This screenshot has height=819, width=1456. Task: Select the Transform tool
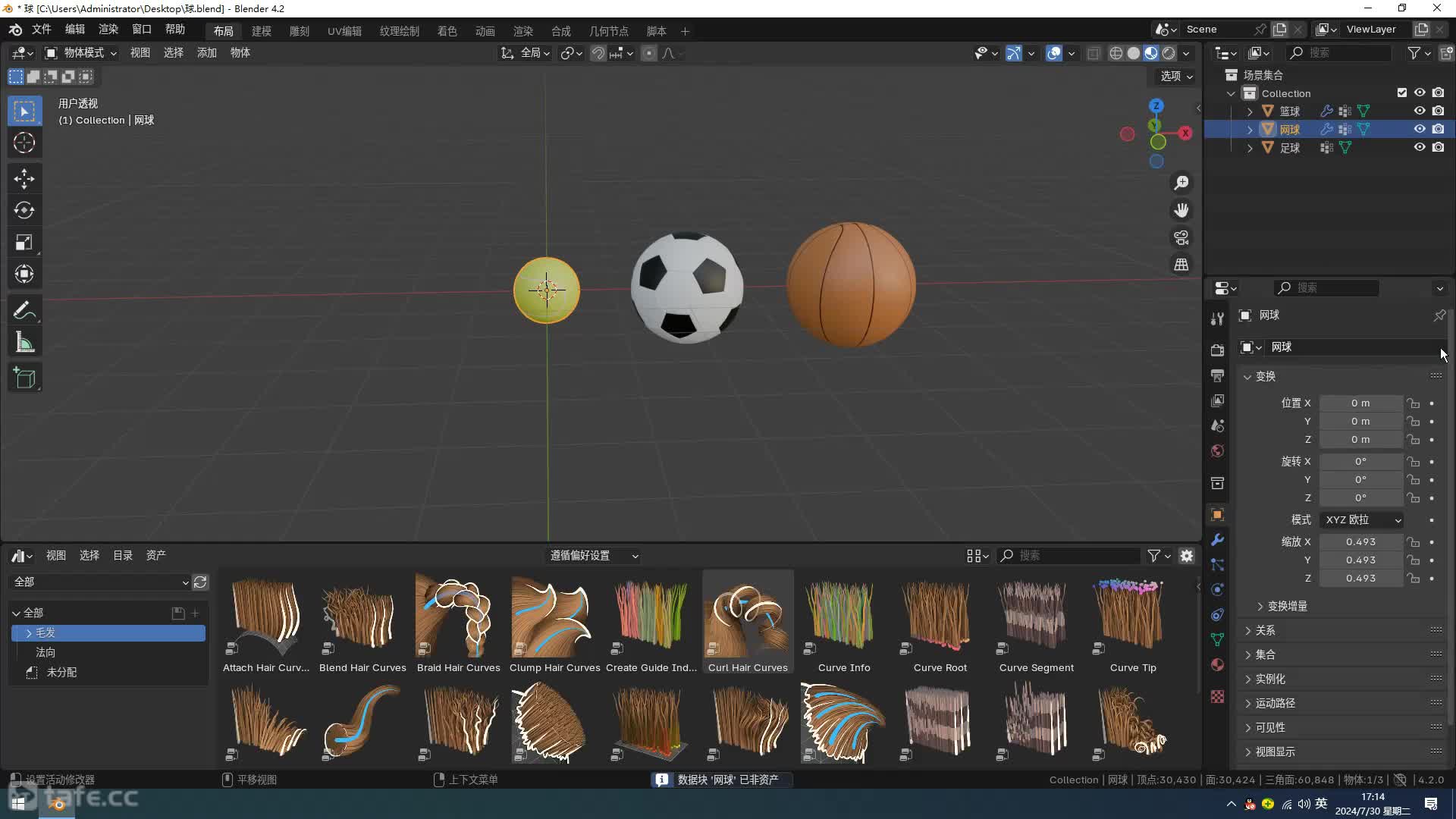click(x=24, y=274)
